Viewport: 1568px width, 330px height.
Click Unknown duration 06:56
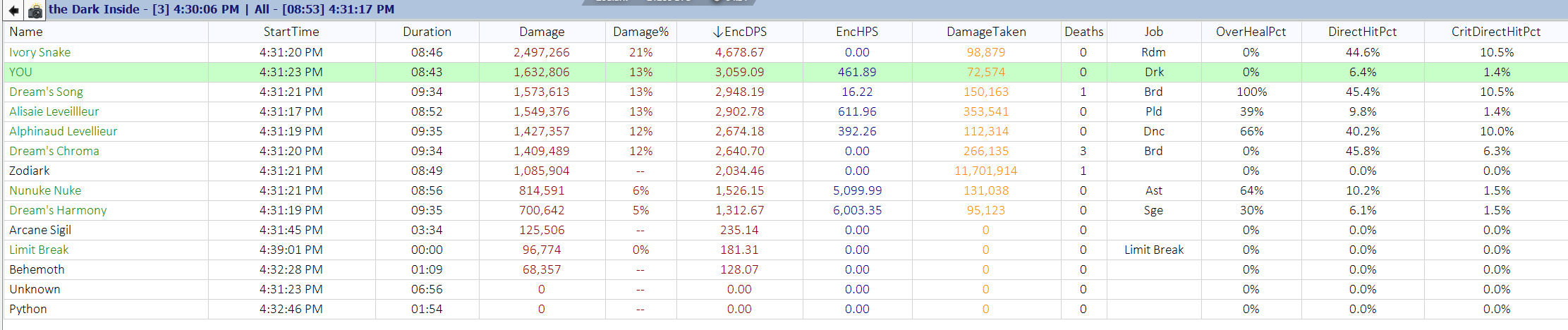pos(427,289)
